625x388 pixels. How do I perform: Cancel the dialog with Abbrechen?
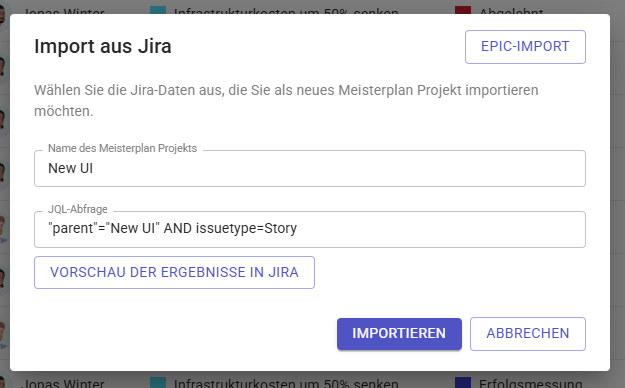[x=528, y=334]
